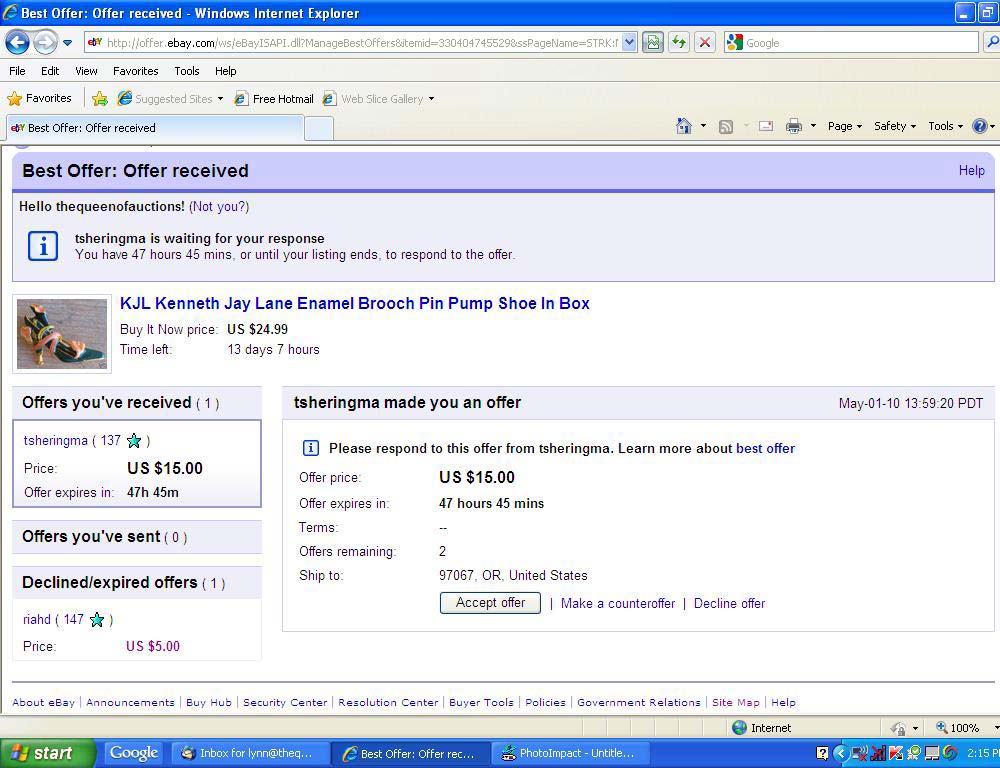The image size is (1000, 768).
Task: Click the 'Make a counteroffer' link
Action: click(618, 603)
